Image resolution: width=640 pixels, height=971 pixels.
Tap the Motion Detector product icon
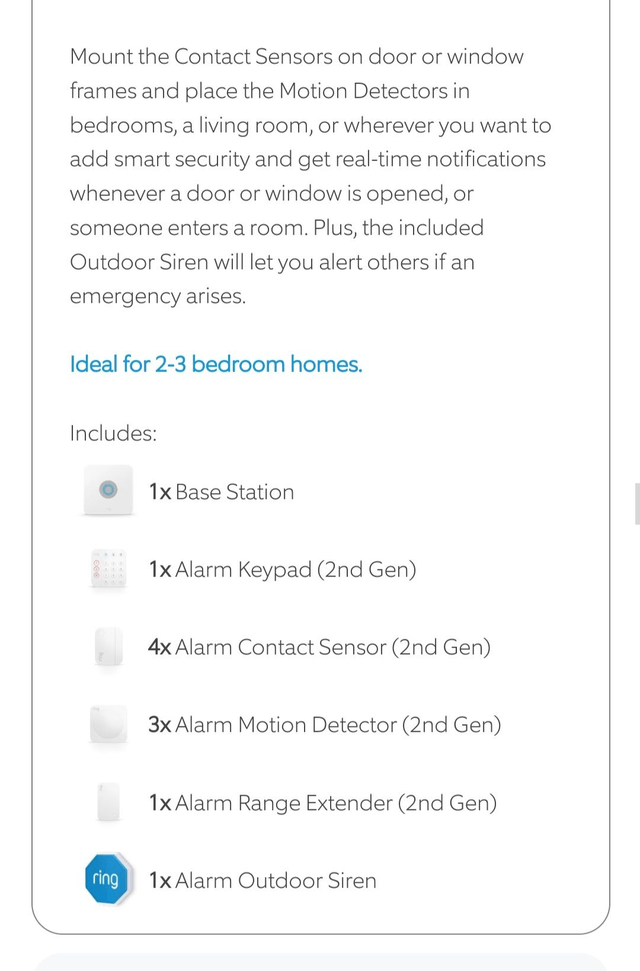109,724
